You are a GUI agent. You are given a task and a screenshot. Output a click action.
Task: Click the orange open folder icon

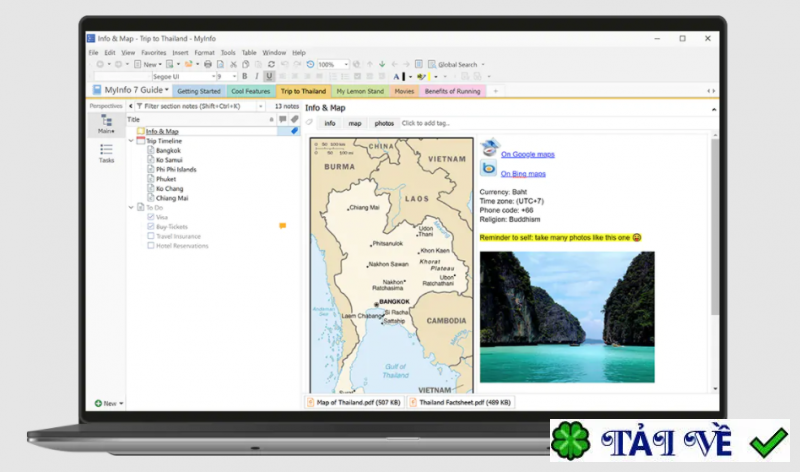[189, 64]
